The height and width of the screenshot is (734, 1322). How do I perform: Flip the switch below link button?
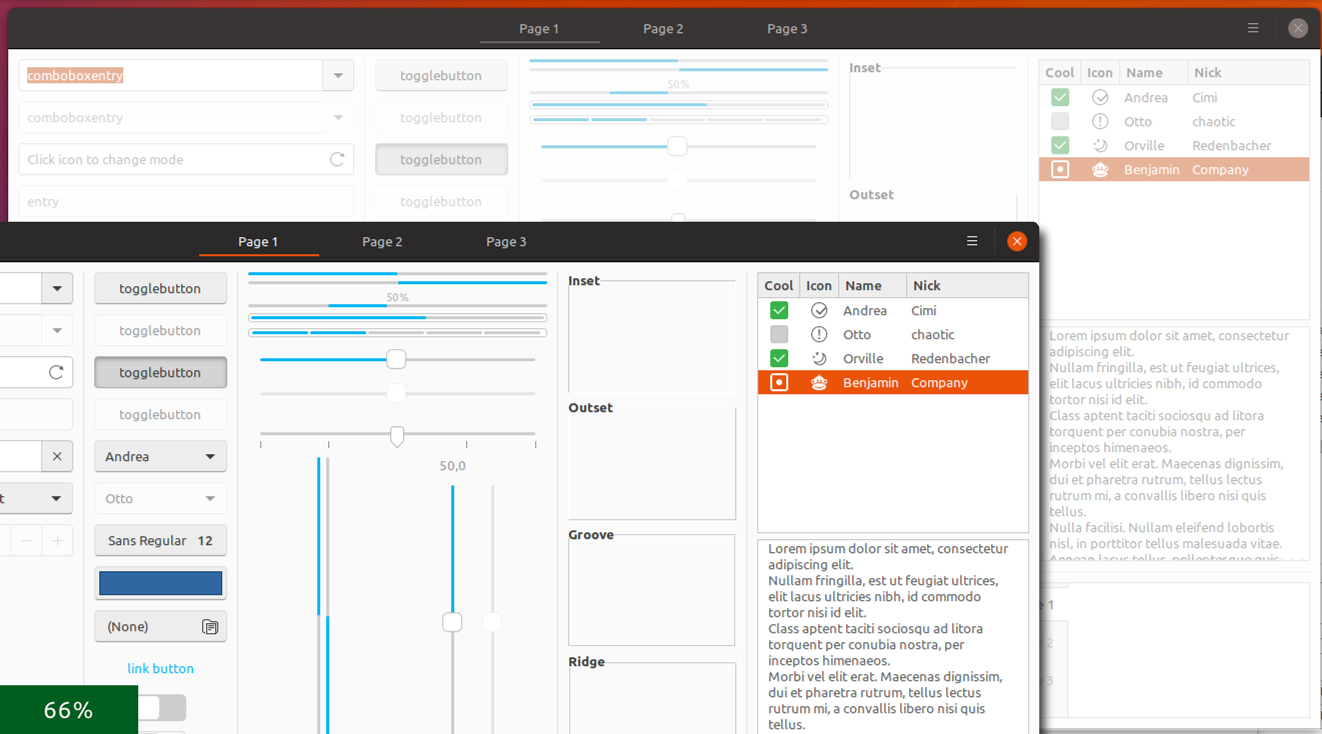160,708
